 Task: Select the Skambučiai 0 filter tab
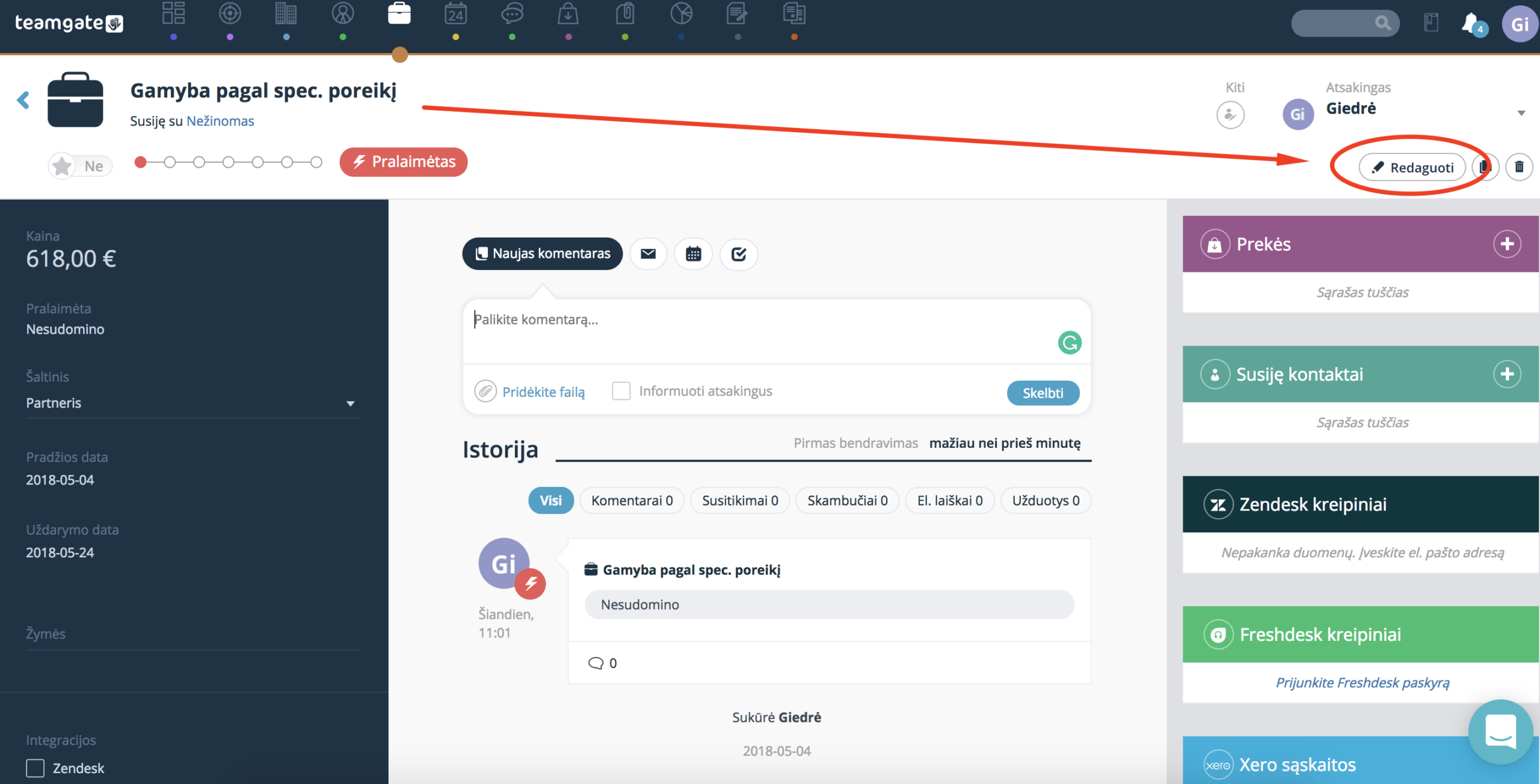[847, 500]
